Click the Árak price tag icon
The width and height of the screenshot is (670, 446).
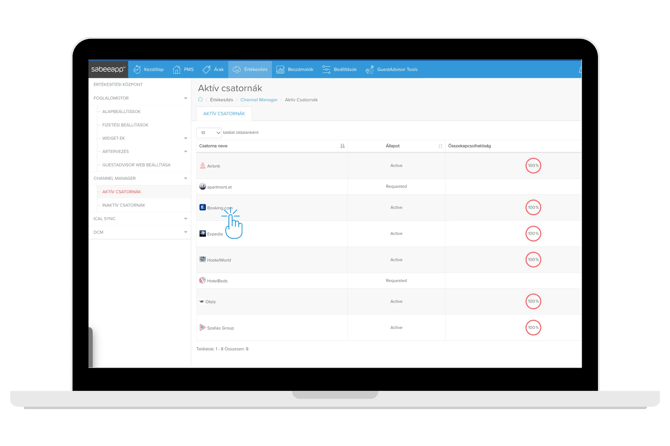pos(206,70)
